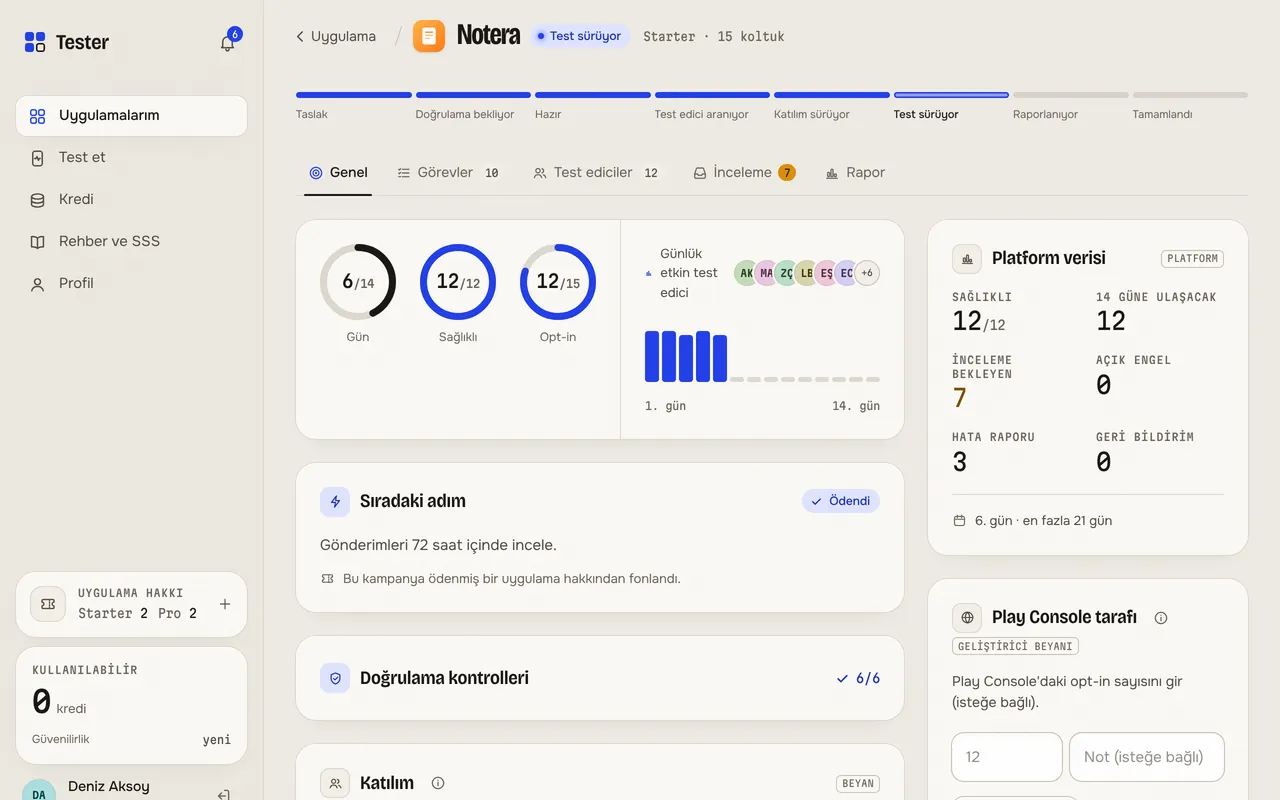Screen dimensions: 1280x800
Task: Click the Raporlanıyor progress step
Action: coord(1071,106)
